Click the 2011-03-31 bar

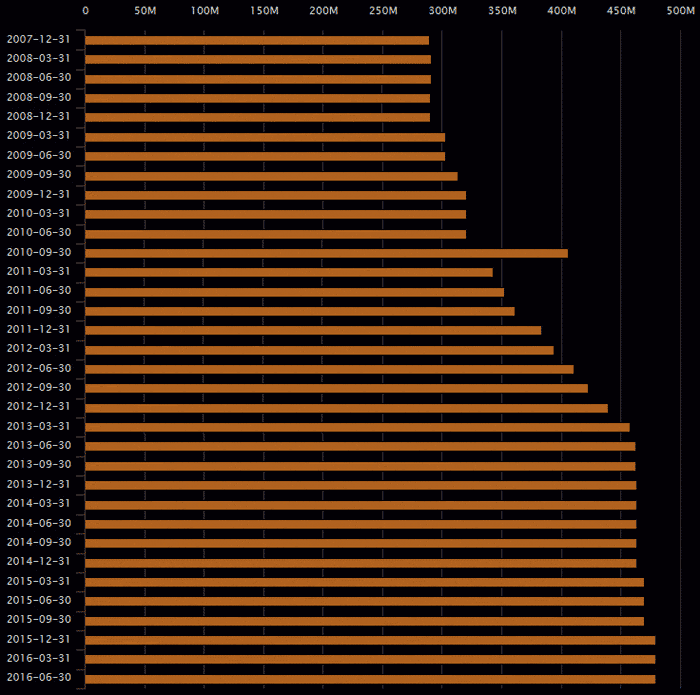click(x=289, y=272)
